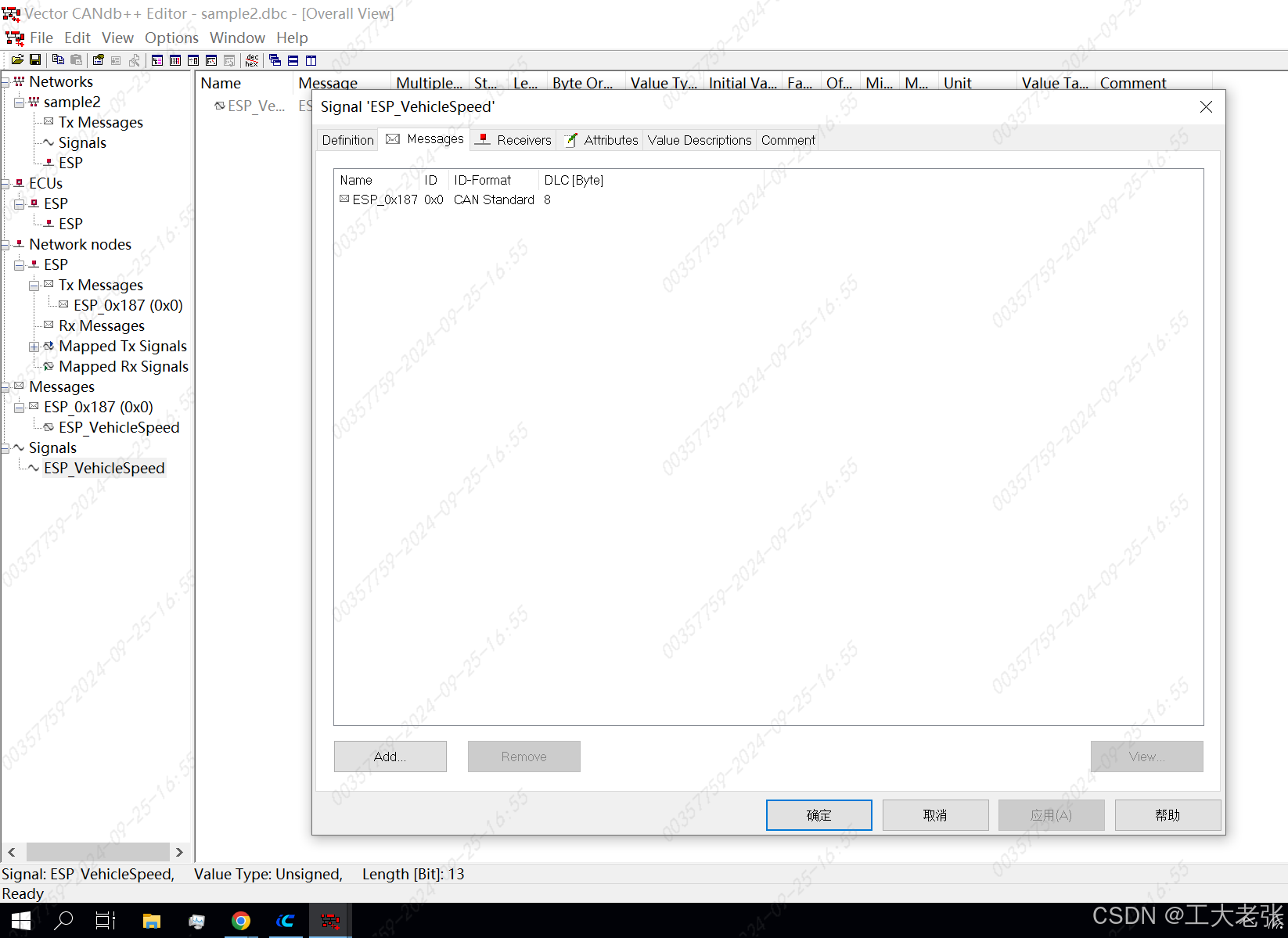Confirm dialog with 确定 button

tap(818, 815)
